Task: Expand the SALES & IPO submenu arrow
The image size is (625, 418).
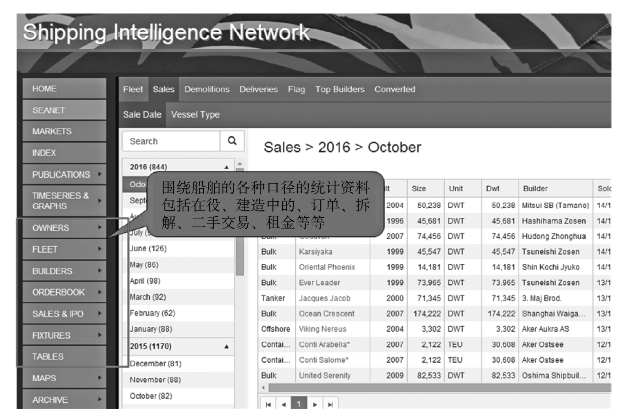Action: coord(100,314)
